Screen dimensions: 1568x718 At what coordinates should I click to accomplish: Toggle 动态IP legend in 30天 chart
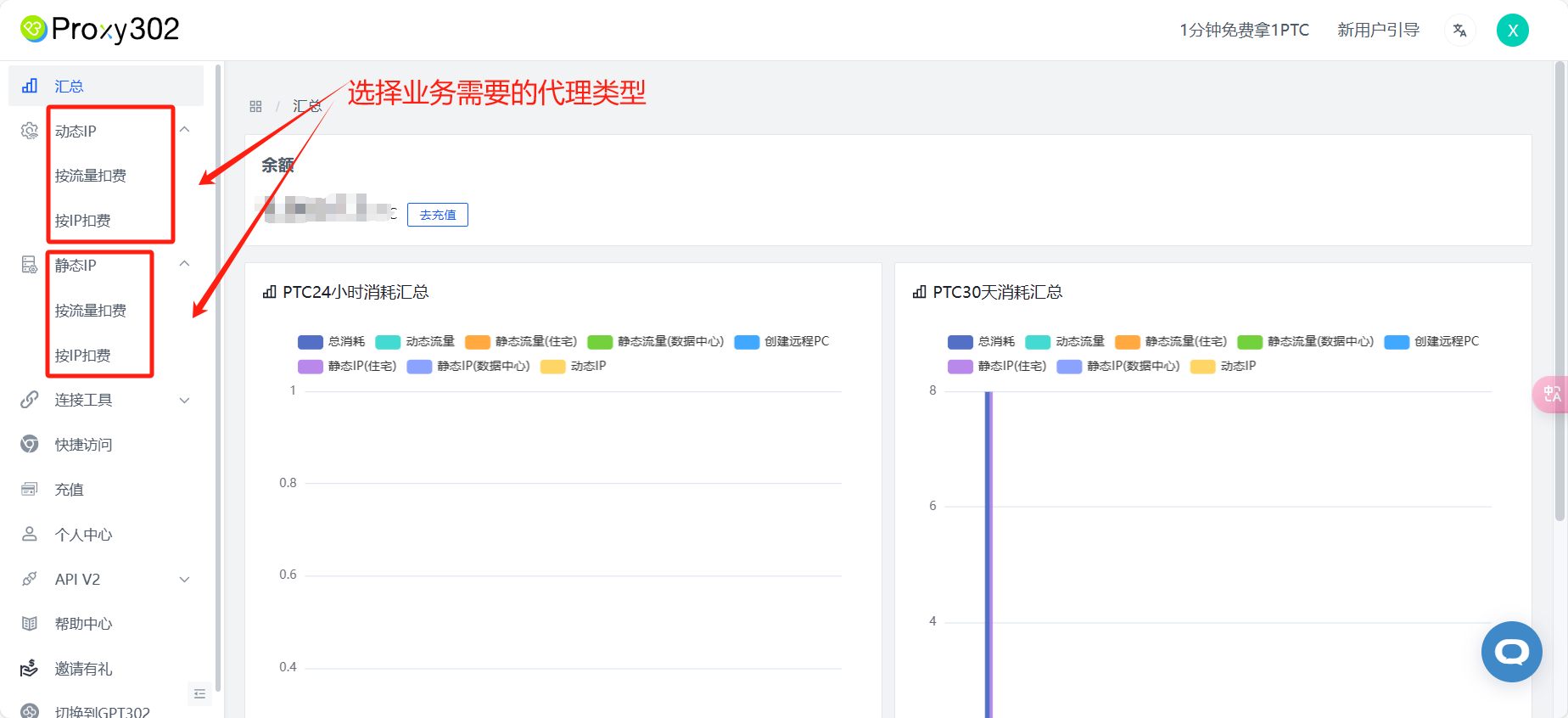click(1223, 366)
